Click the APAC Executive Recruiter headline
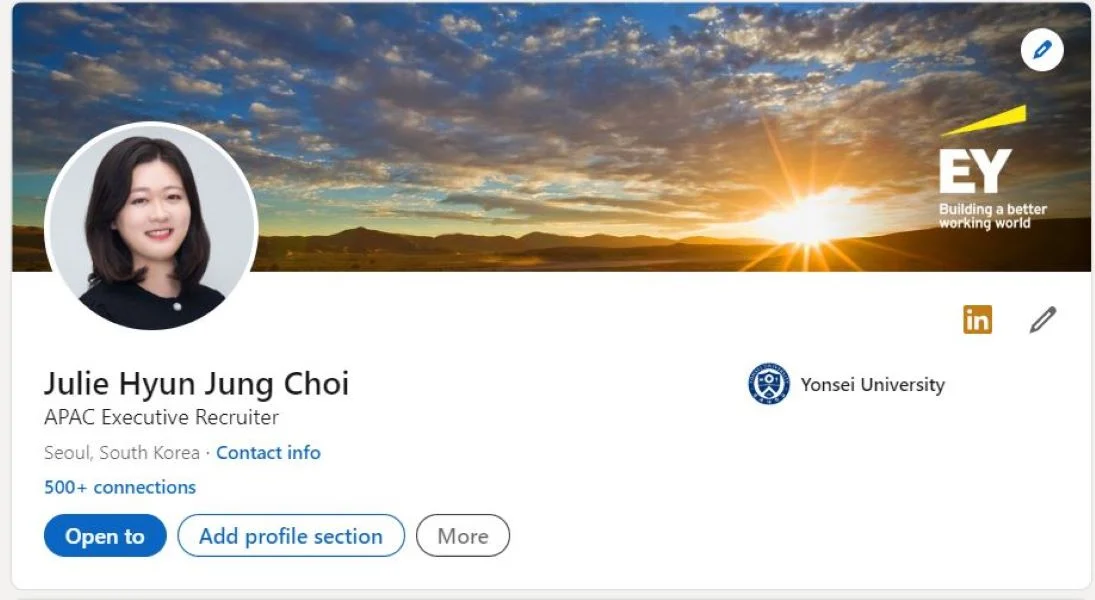Image resolution: width=1095 pixels, height=600 pixels. pyautogui.click(x=161, y=417)
